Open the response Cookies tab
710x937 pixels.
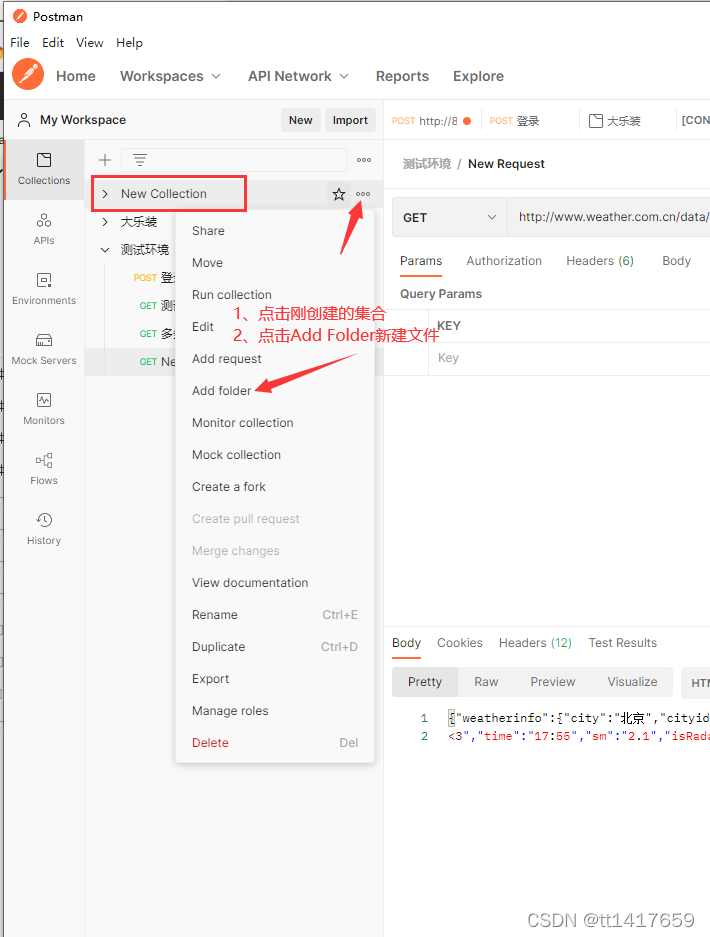[460, 642]
